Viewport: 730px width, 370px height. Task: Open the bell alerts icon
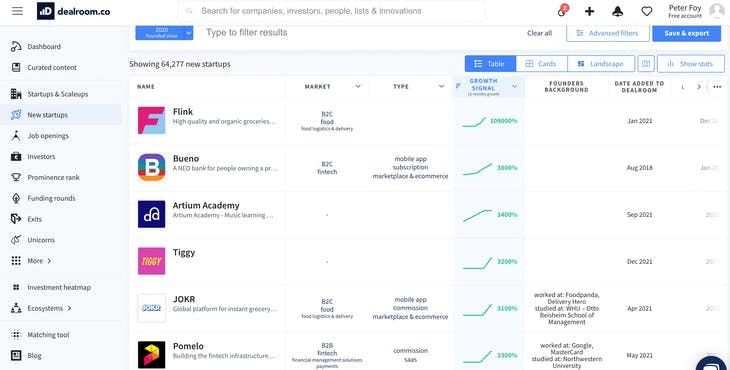[617, 11]
